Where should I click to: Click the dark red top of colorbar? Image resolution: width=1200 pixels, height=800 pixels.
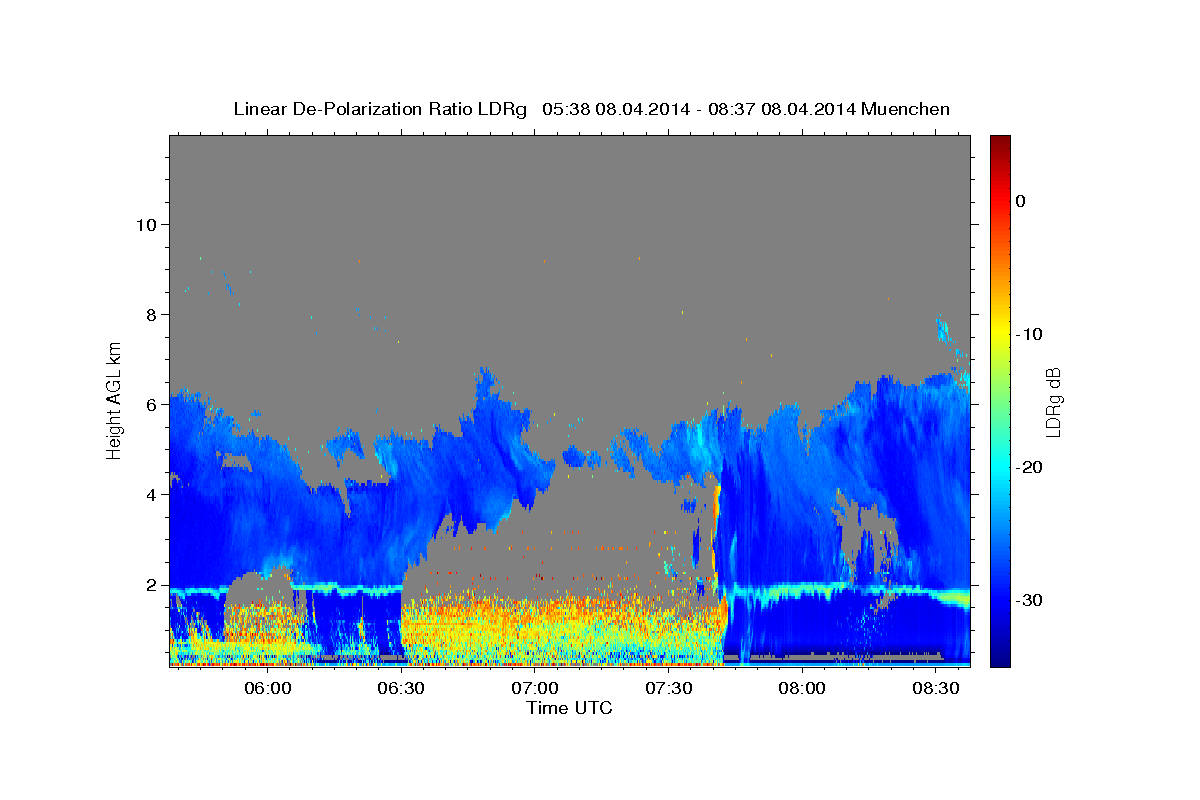pos(999,143)
